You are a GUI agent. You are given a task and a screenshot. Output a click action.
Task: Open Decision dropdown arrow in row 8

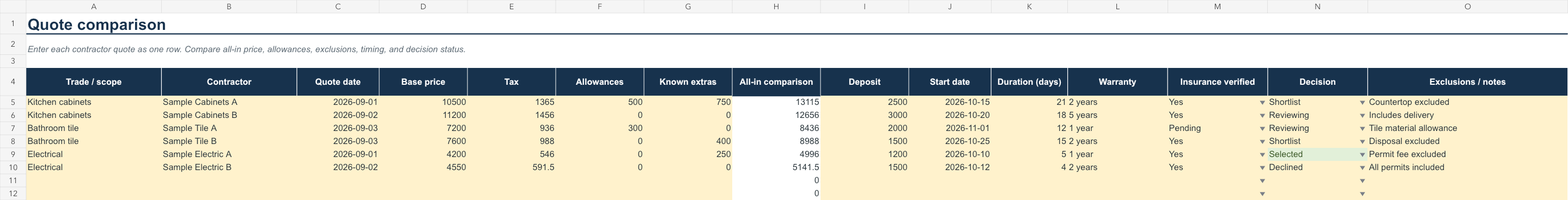point(1362,142)
